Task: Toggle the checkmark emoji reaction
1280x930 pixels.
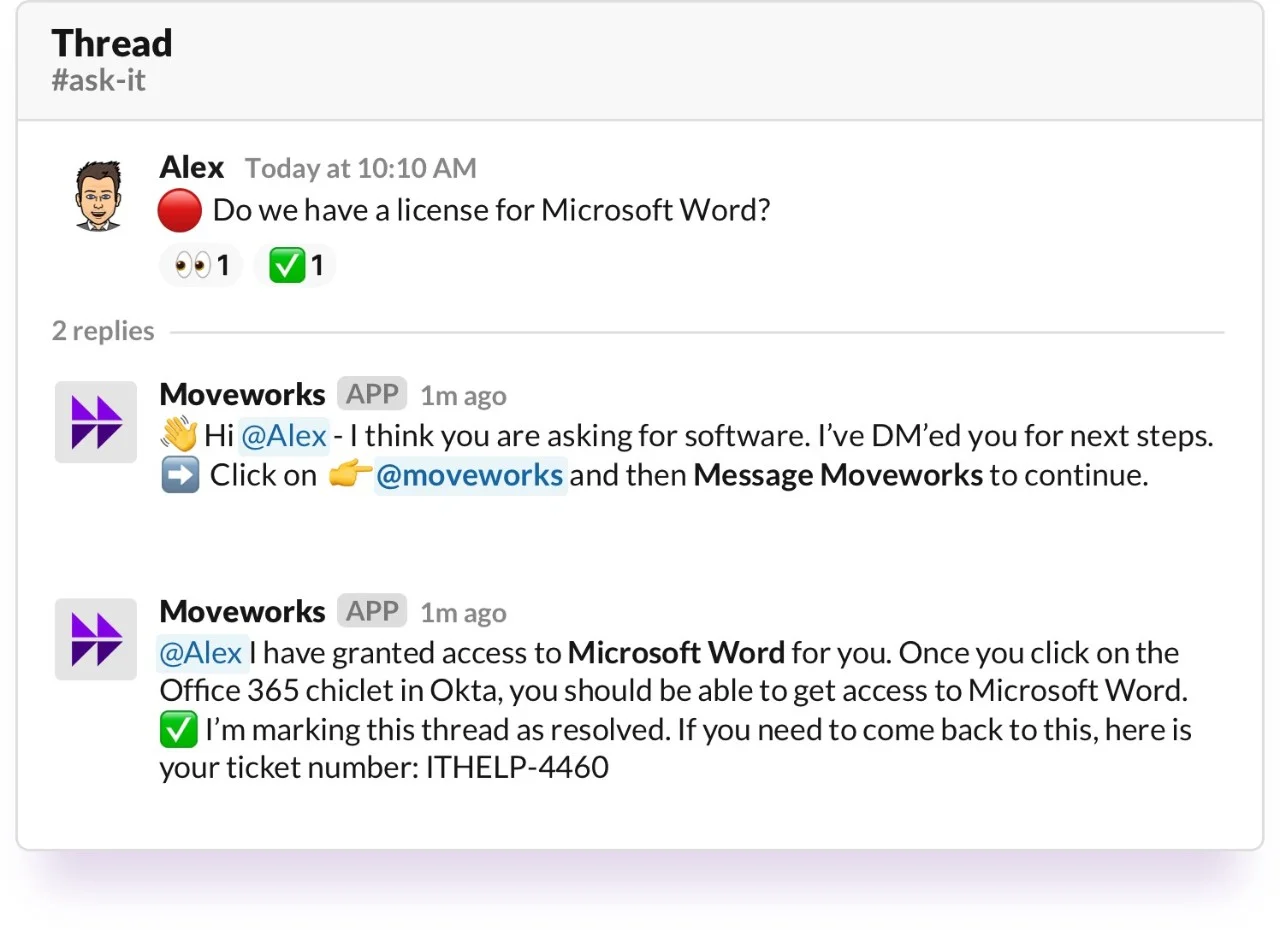Action: point(295,264)
